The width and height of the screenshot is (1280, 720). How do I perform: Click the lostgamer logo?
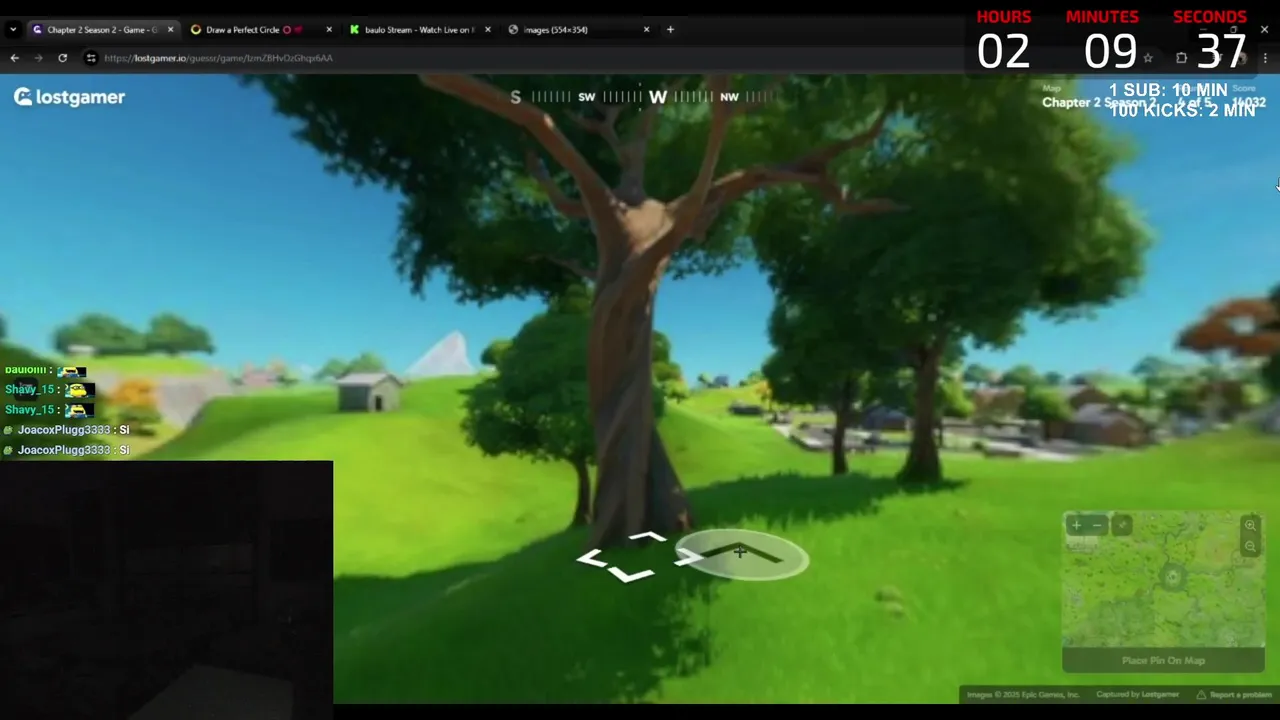69,97
